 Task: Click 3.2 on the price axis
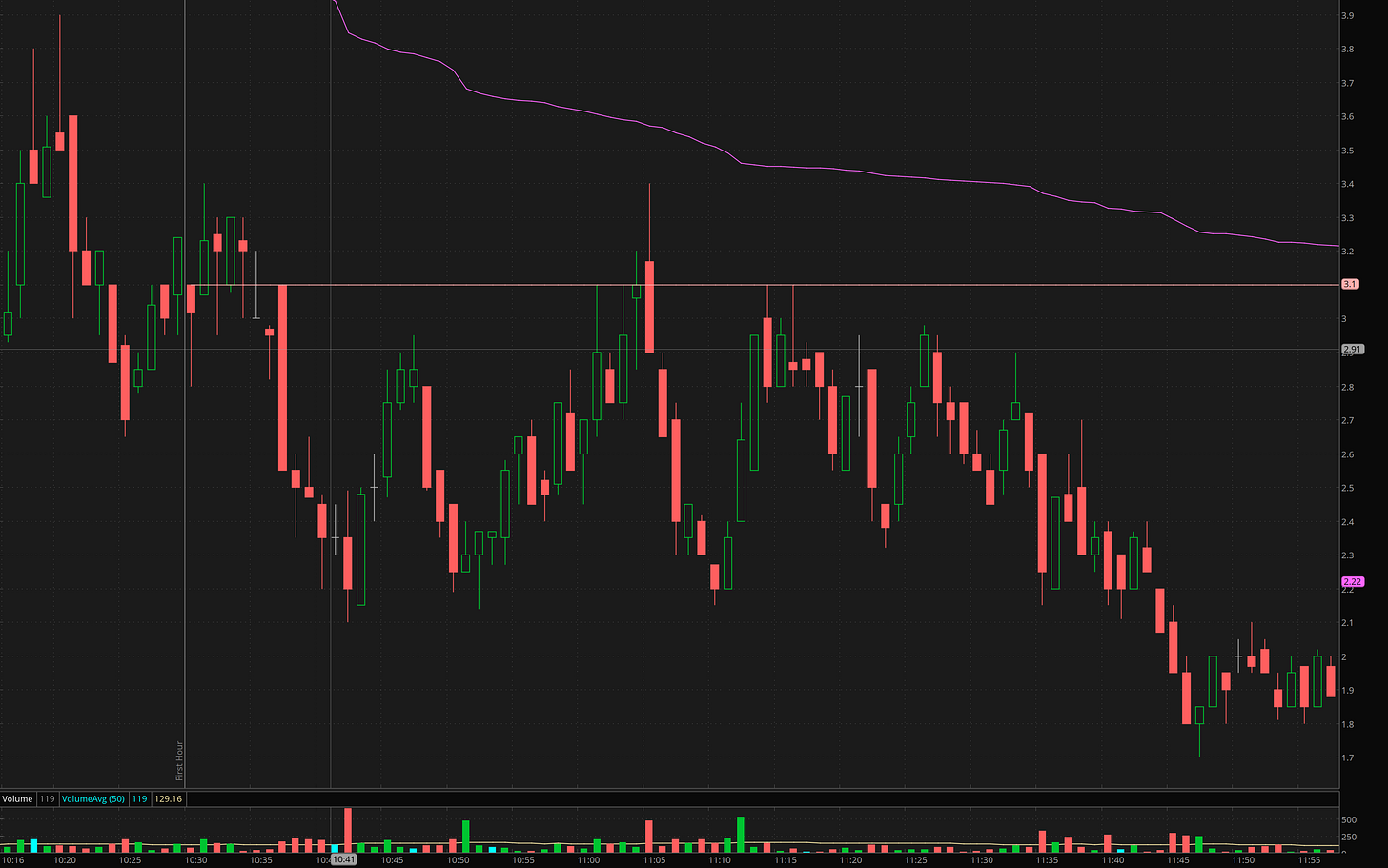[x=1348, y=252]
